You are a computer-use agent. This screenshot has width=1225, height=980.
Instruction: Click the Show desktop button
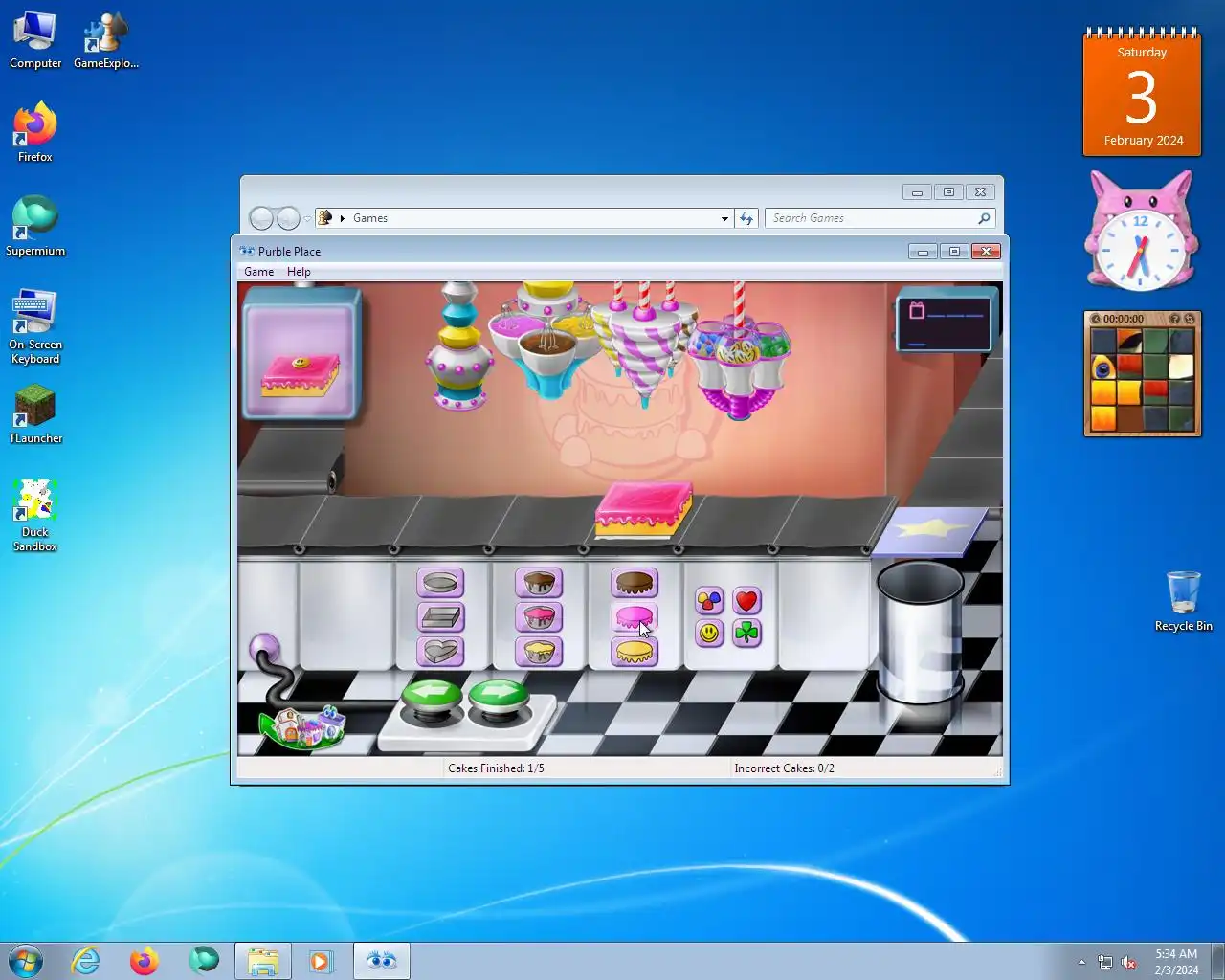tap(1217, 961)
